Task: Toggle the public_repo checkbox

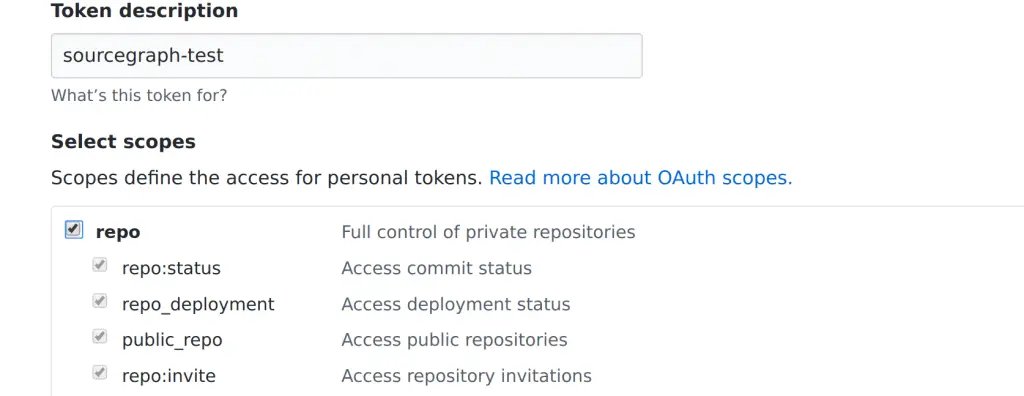Action: (x=99, y=337)
